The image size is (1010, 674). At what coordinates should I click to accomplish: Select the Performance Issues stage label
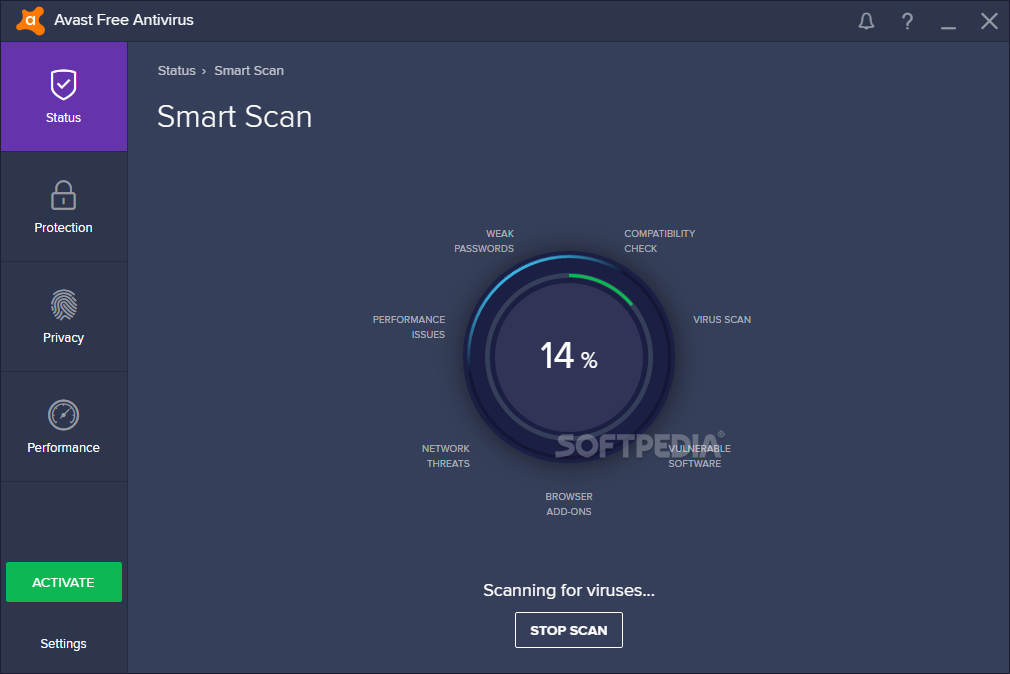coord(409,327)
